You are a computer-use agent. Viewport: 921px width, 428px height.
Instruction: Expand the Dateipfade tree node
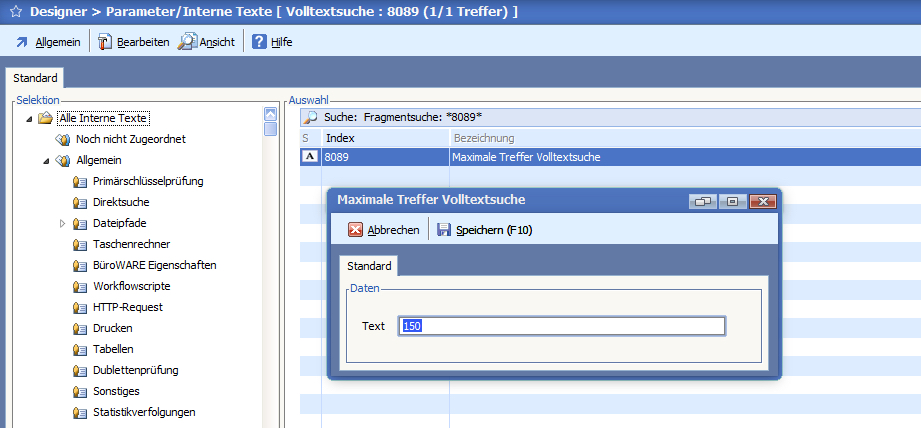[62, 223]
